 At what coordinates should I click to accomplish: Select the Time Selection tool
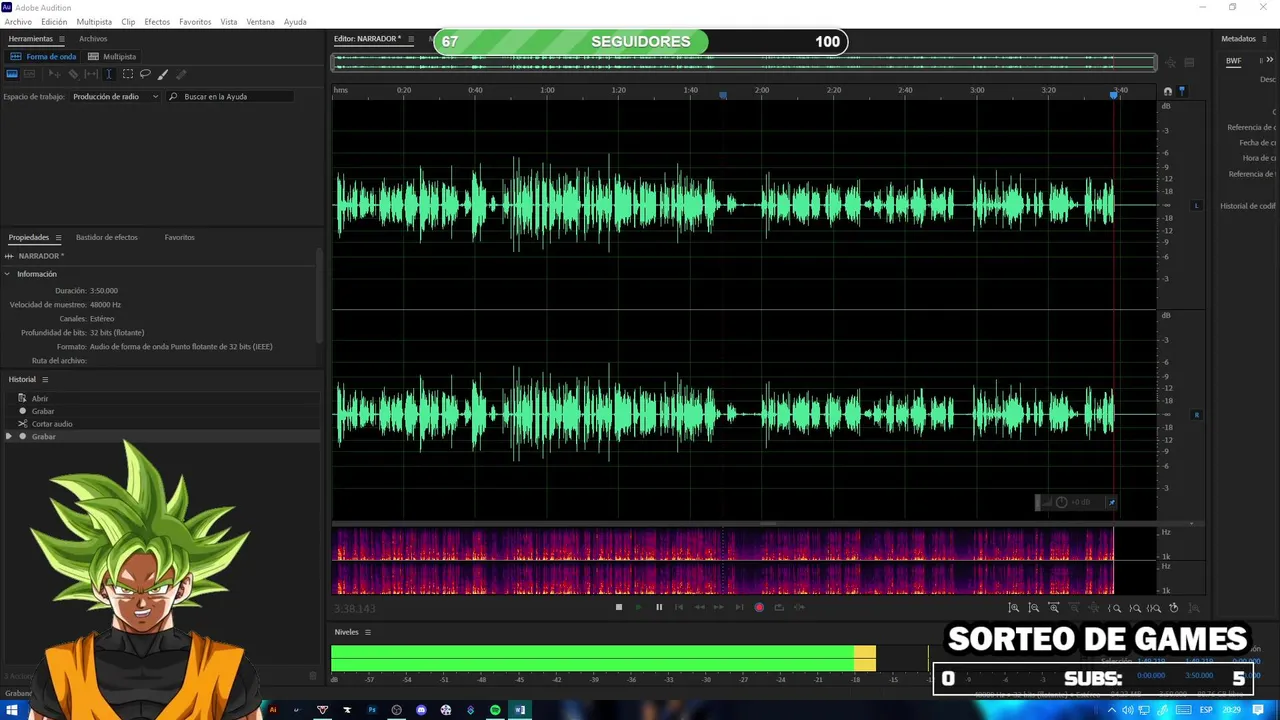tap(109, 74)
